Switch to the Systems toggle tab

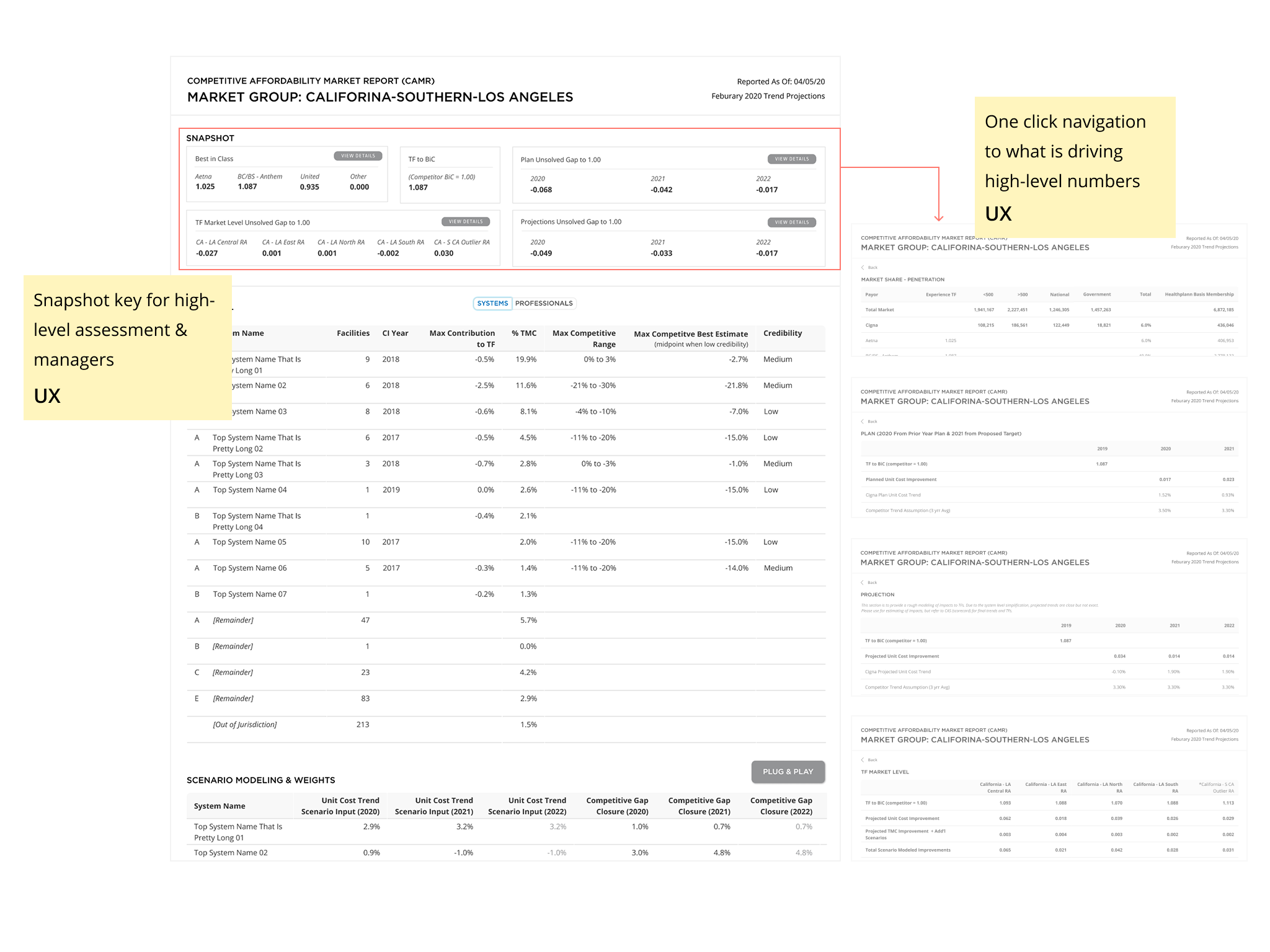492,304
